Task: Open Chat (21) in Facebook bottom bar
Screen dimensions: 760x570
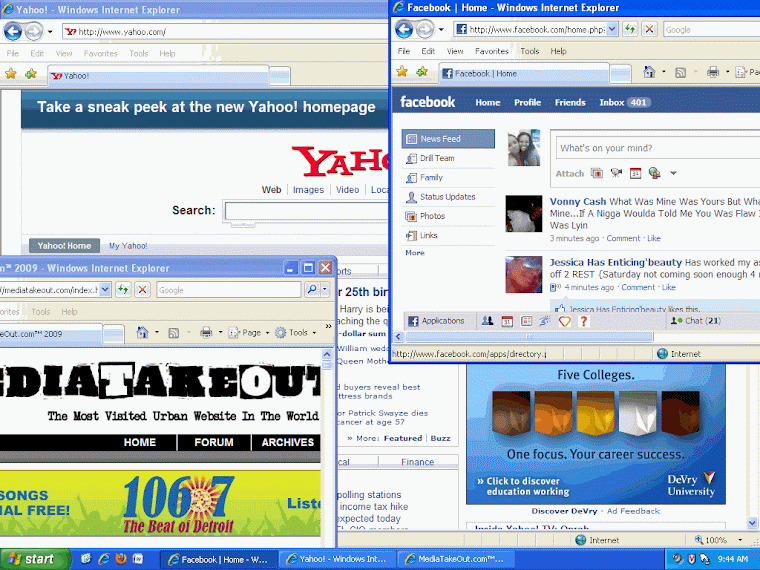Action: (x=696, y=321)
